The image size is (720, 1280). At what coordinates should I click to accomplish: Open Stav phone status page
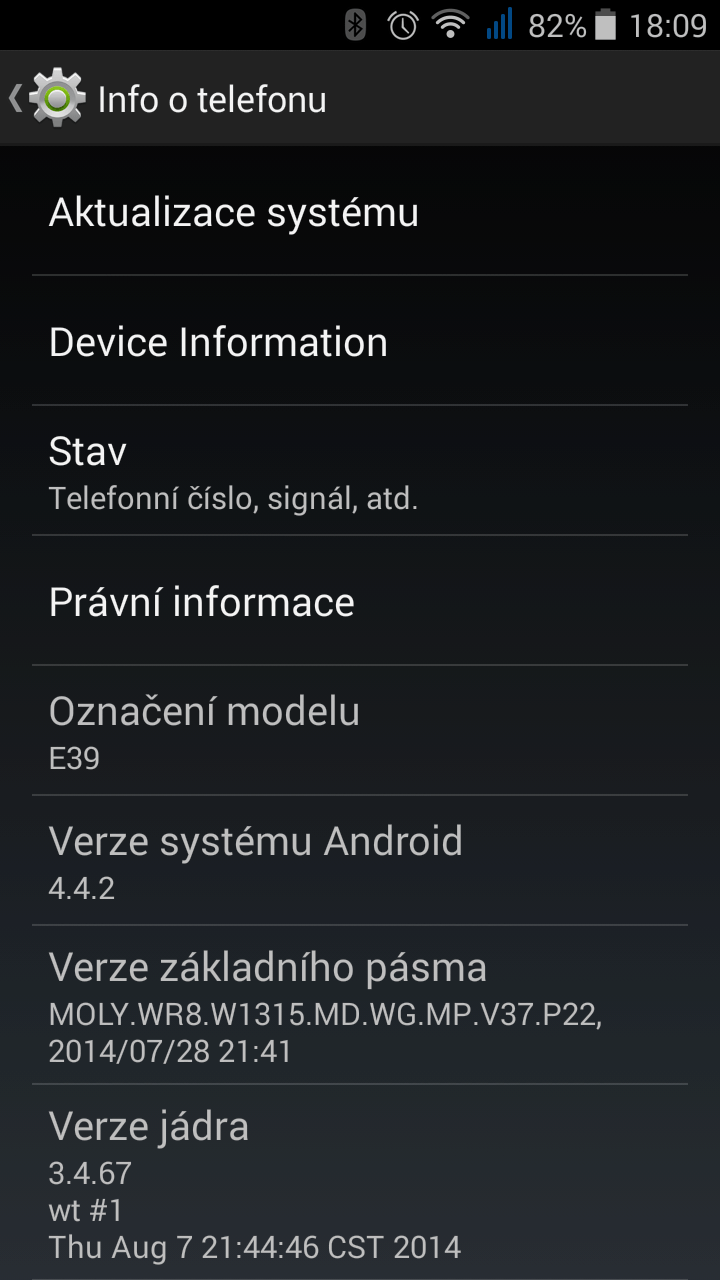click(360, 471)
